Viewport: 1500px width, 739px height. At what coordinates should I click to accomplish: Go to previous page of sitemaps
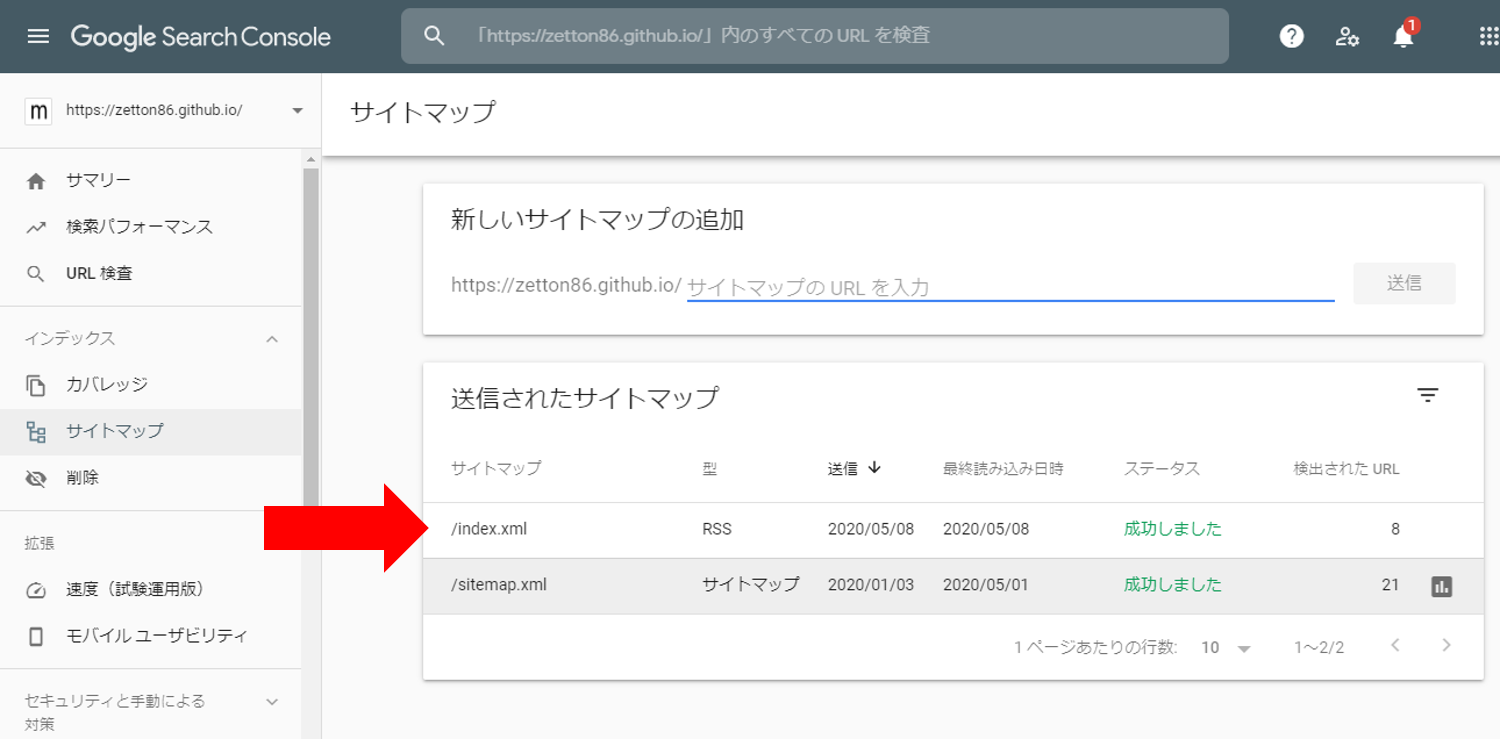click(x=1395, y=646)
